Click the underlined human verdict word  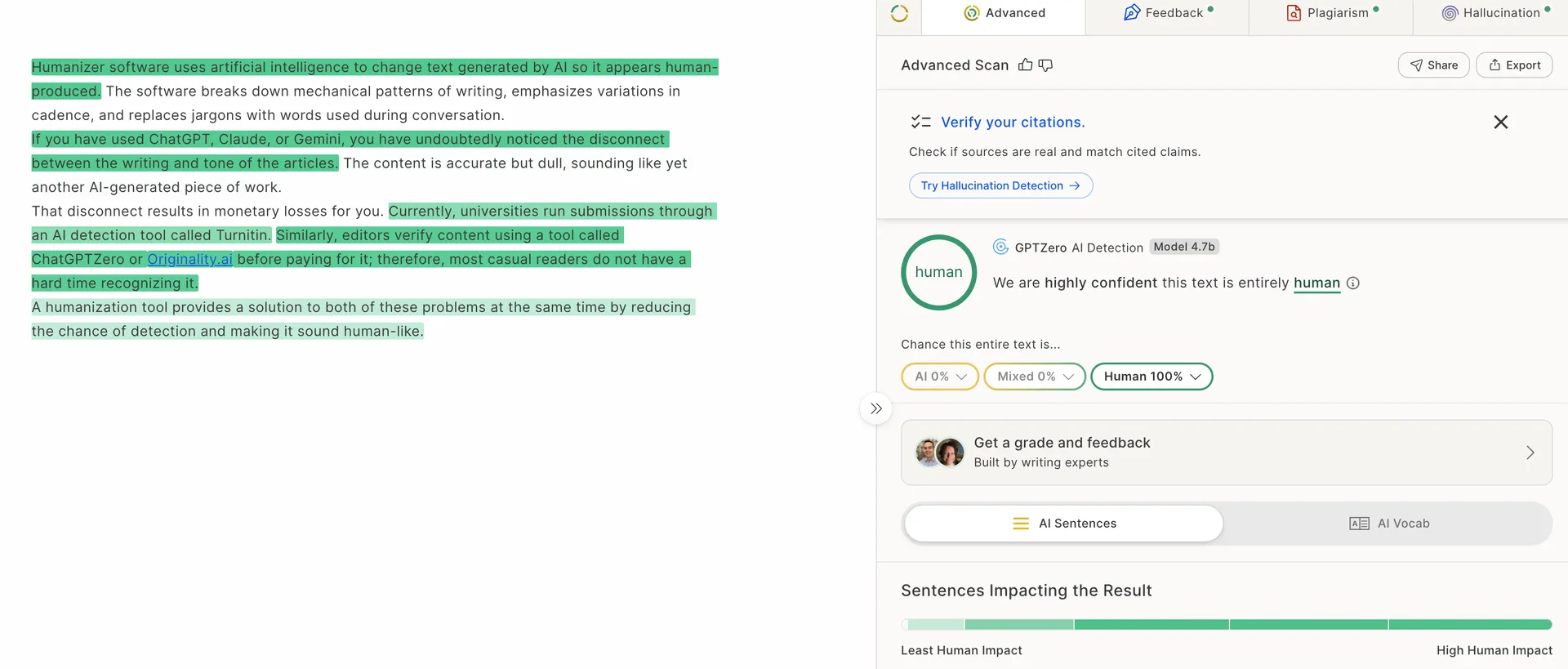pyautogui.click(x=1316, y=283)
